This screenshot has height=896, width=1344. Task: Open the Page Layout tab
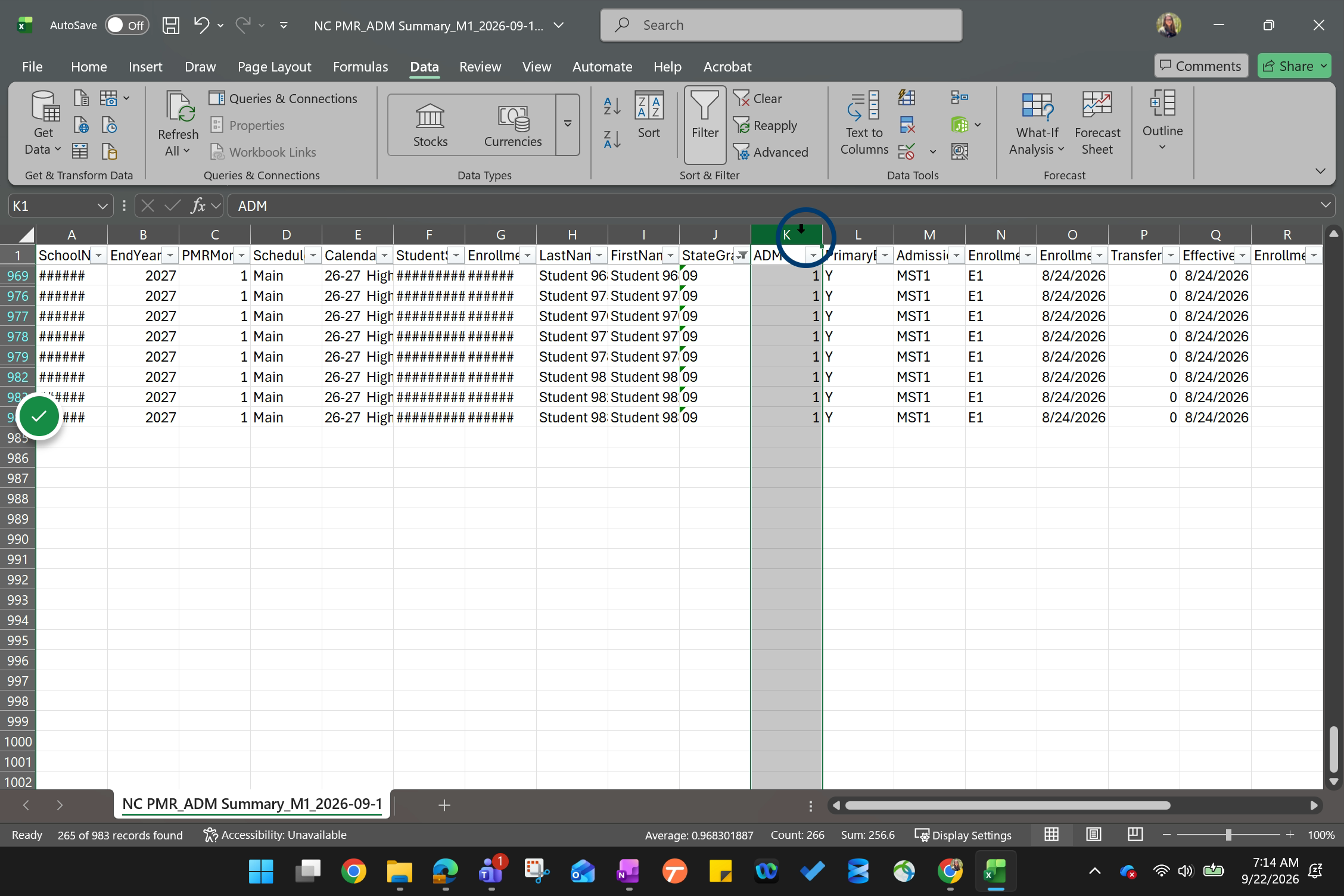pos(274,67)
